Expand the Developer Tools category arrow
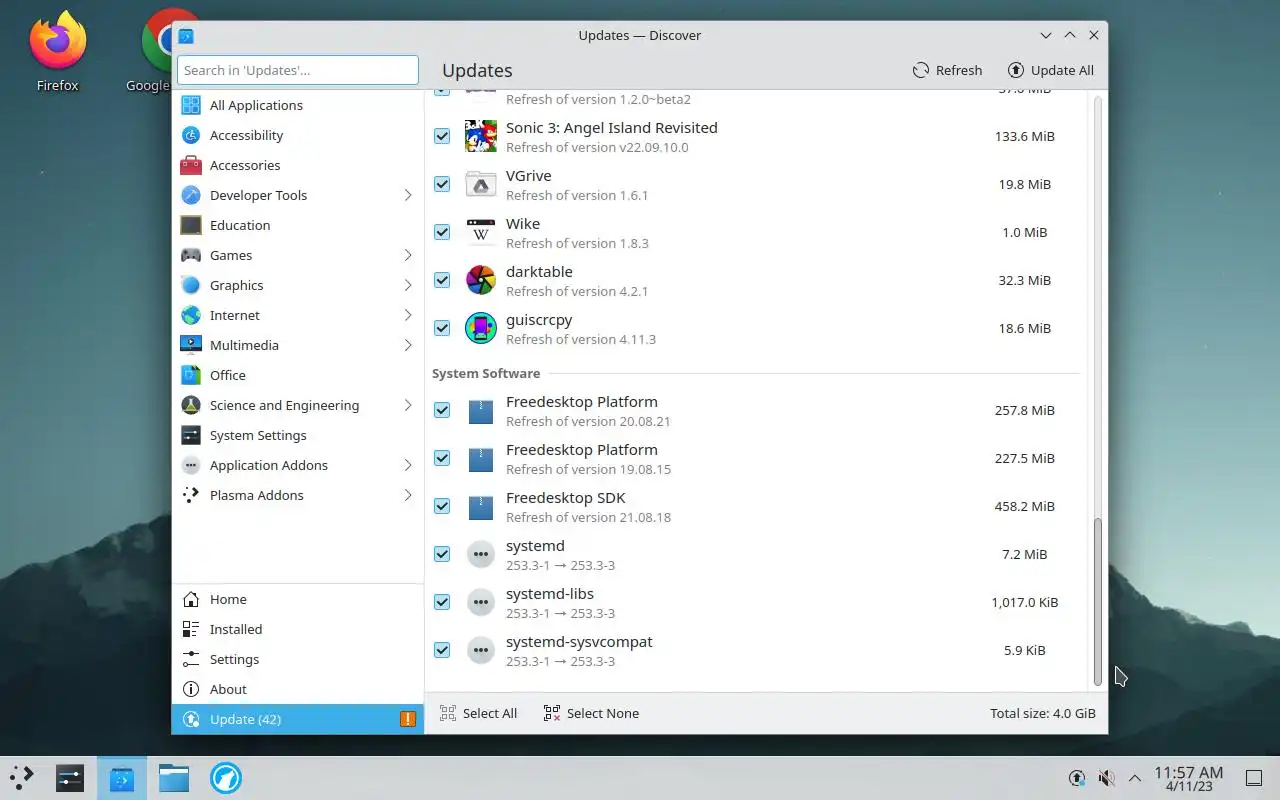Image resolution: width=1280 pixels, height=800 pixels. point(408,195)
